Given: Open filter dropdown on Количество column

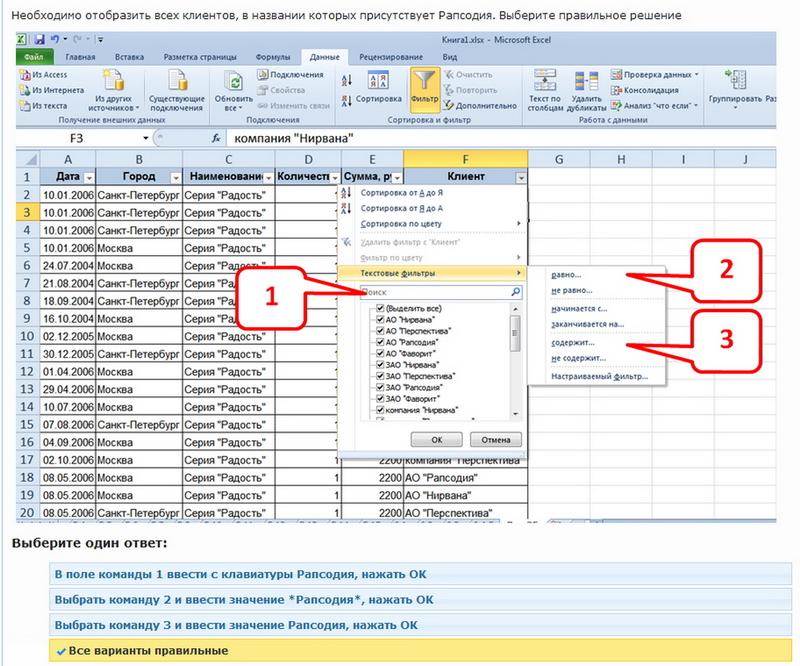Looking at the screenshot, I should click(x=335, y=178).
